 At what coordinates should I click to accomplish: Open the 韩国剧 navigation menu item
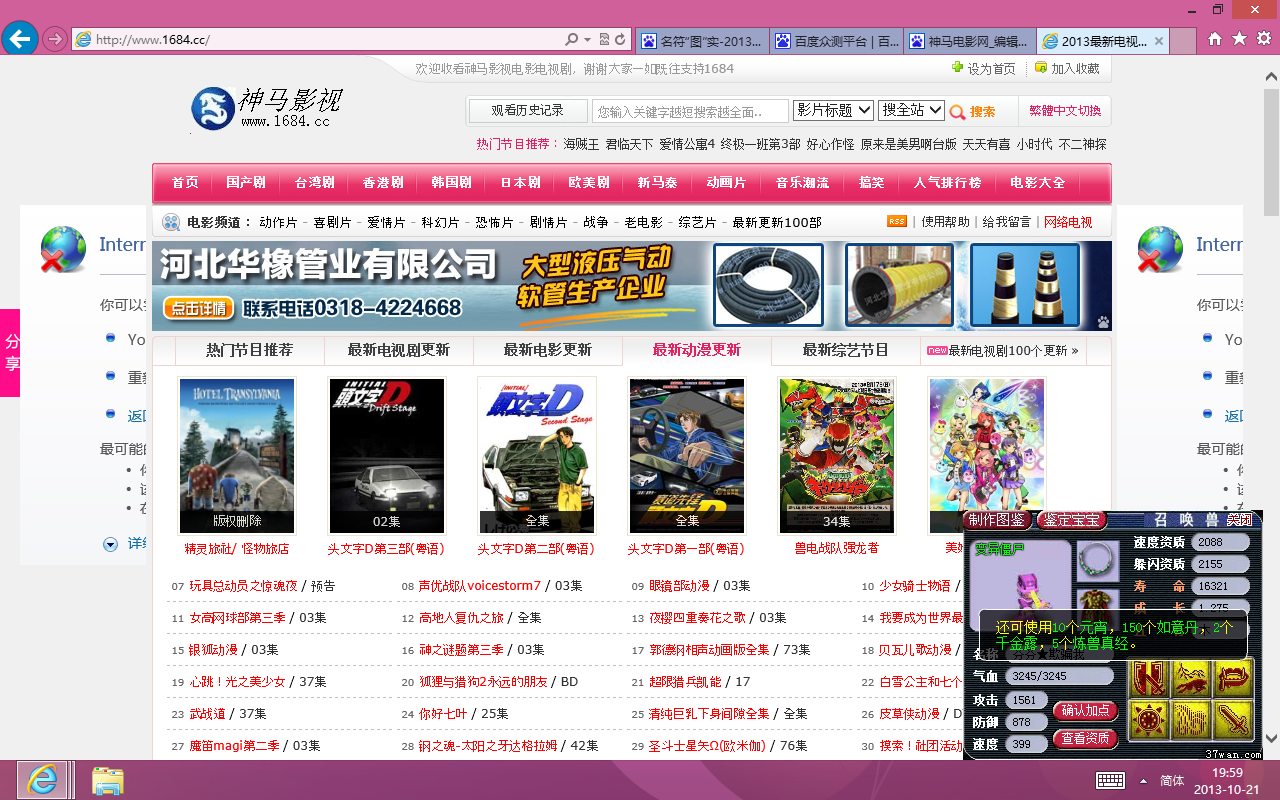(452, 183)
